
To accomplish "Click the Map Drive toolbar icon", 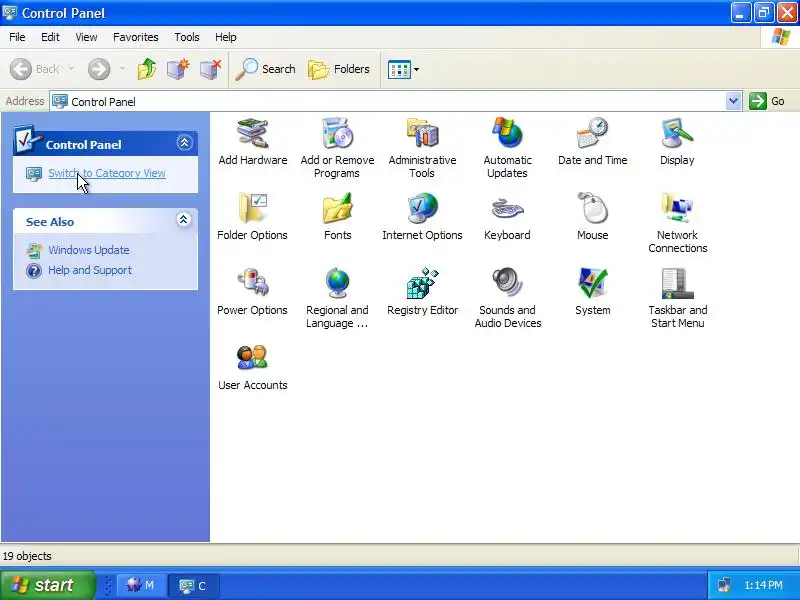I will coord(178,69).
